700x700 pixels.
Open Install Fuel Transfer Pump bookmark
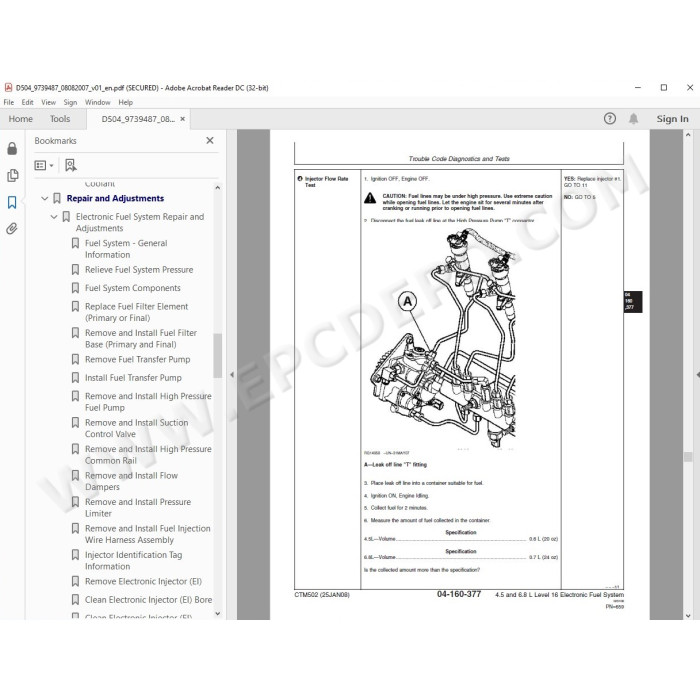[133, 378]
